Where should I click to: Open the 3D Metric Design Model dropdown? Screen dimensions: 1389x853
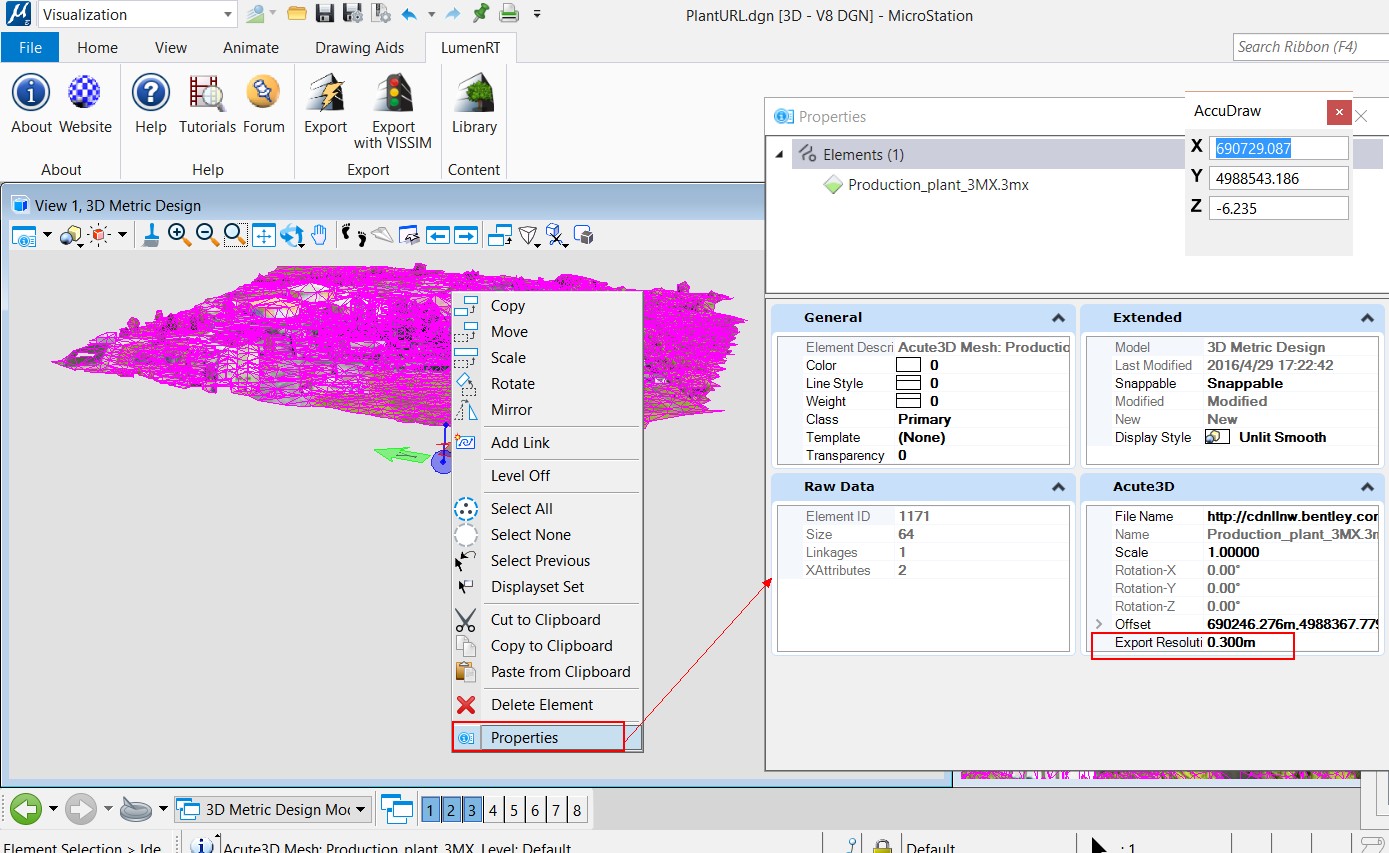(x=361, y=809)
